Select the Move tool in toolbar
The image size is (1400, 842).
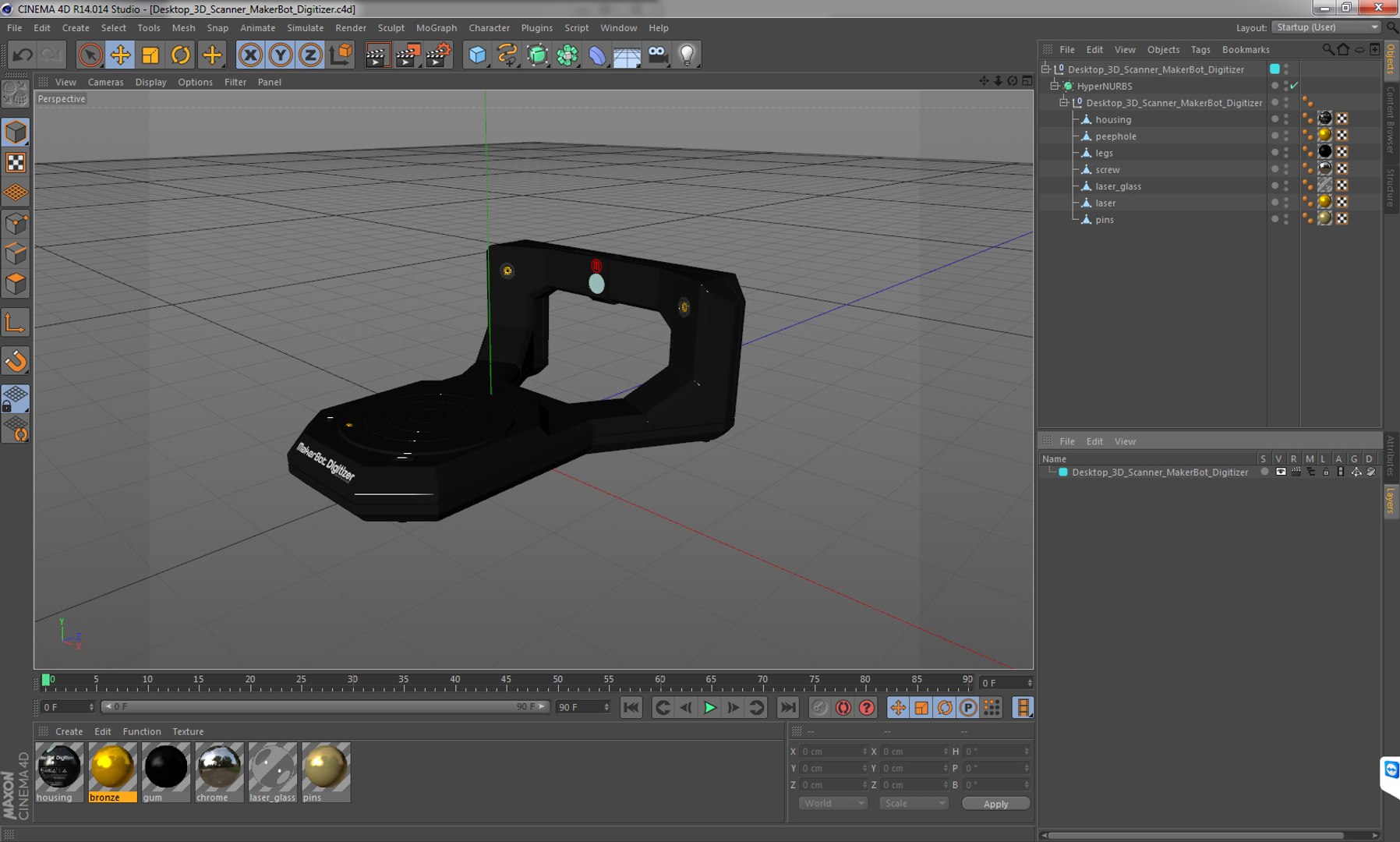120,55
